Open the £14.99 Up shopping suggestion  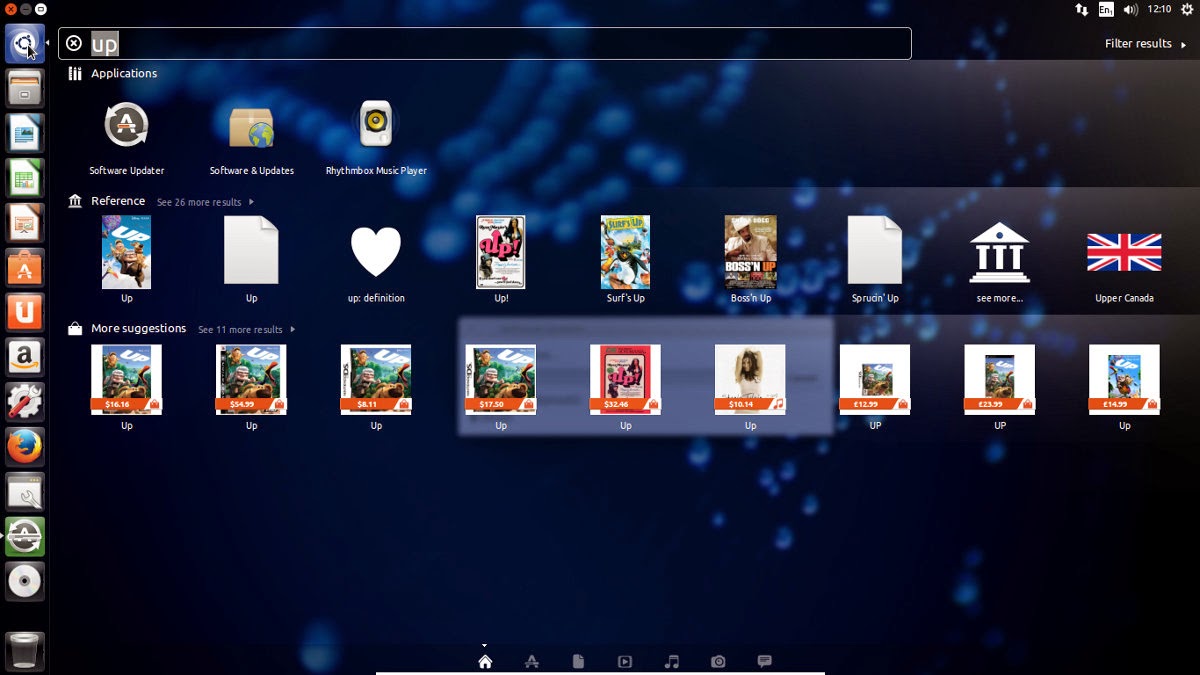pos(1124,388)
